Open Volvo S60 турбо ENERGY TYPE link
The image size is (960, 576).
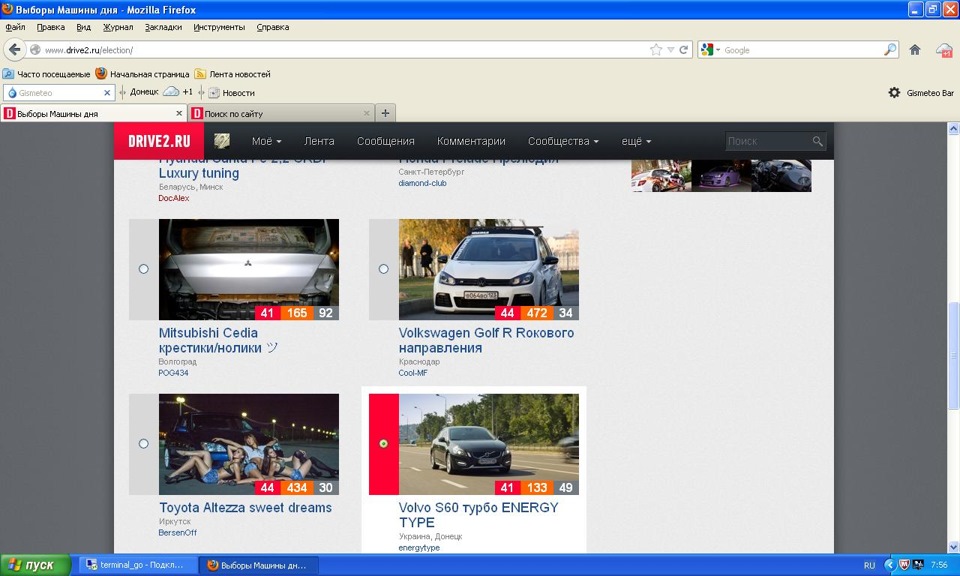(478, 515)
